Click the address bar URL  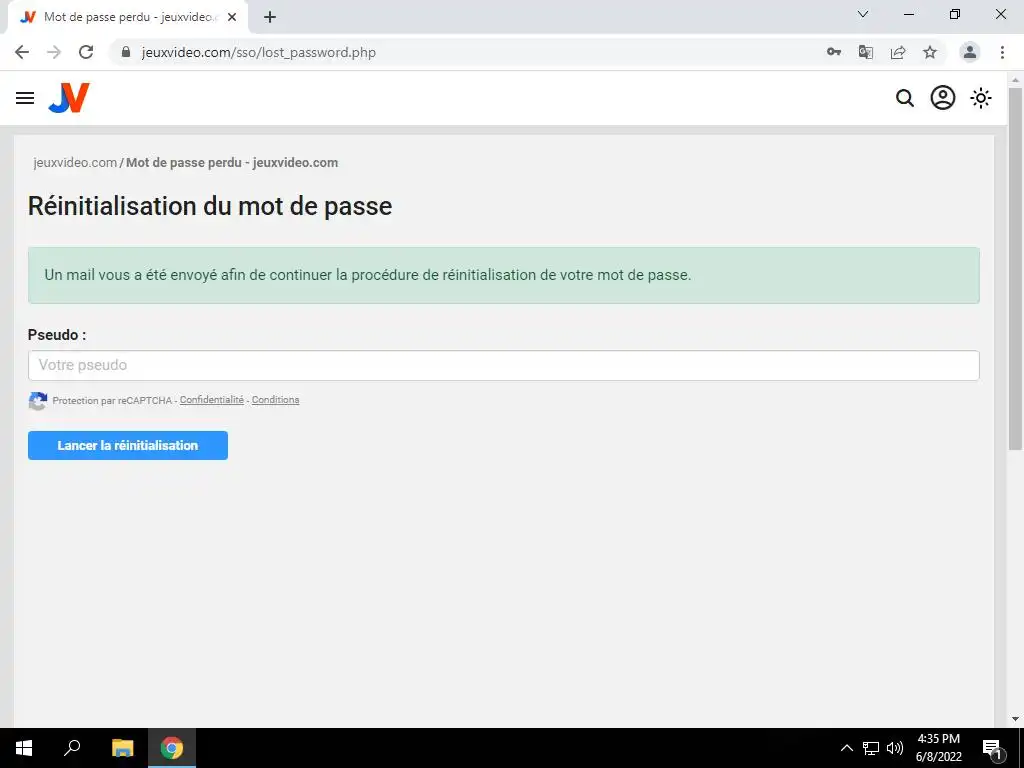pos(259,52)
